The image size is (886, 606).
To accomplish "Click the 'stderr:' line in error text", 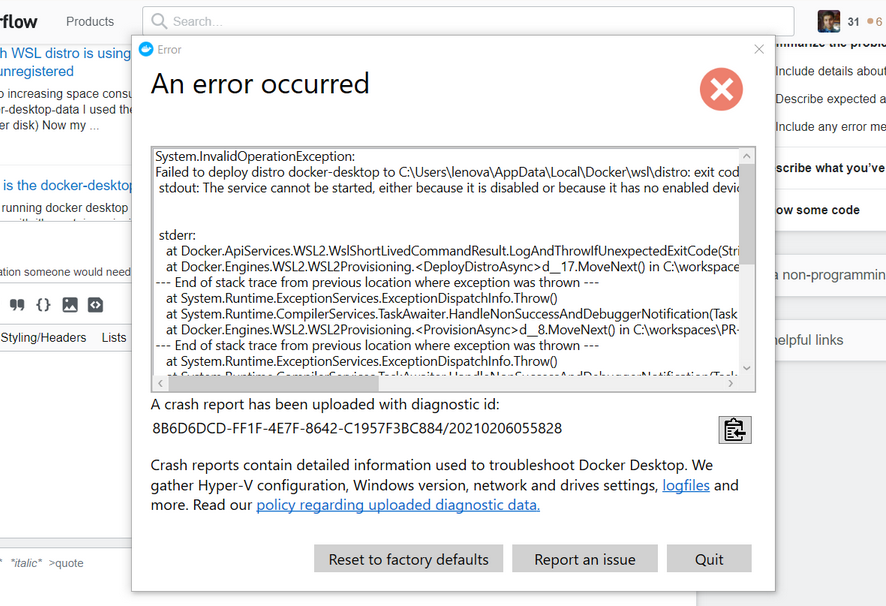I will 177,235.
